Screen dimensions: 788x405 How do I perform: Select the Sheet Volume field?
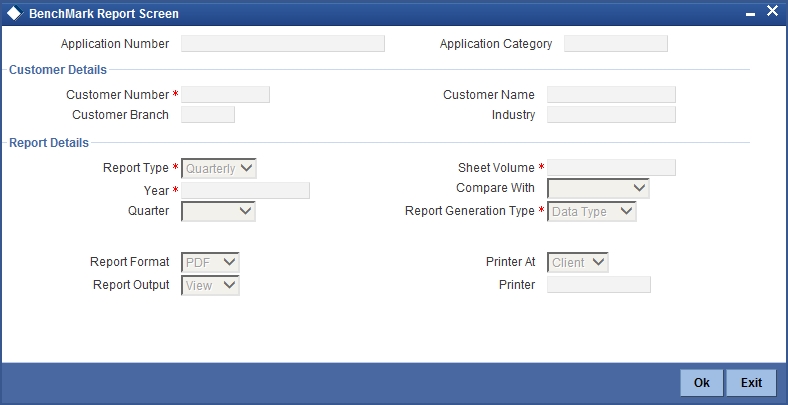tap(611, 167)
